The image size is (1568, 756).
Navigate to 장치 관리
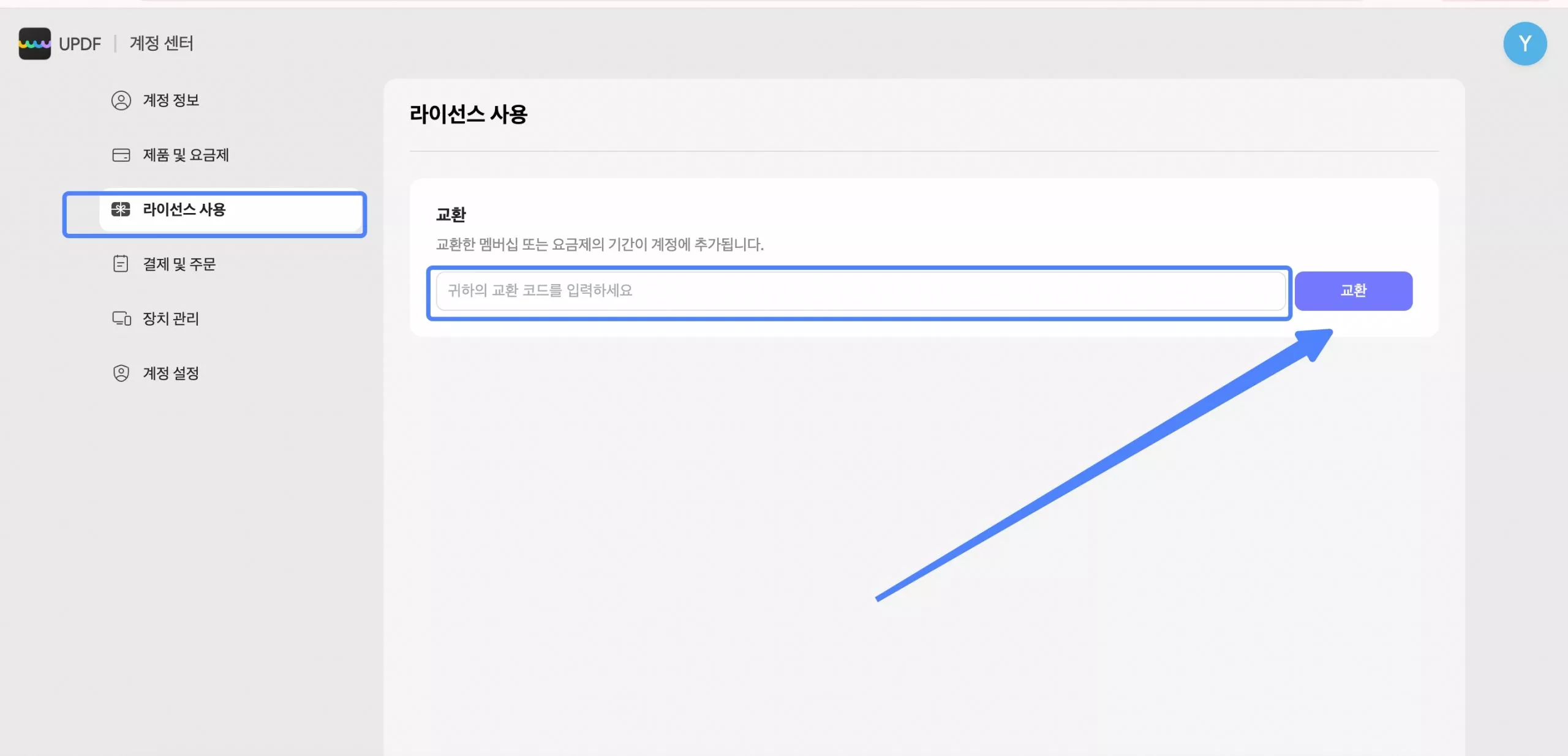coord(171,318)
